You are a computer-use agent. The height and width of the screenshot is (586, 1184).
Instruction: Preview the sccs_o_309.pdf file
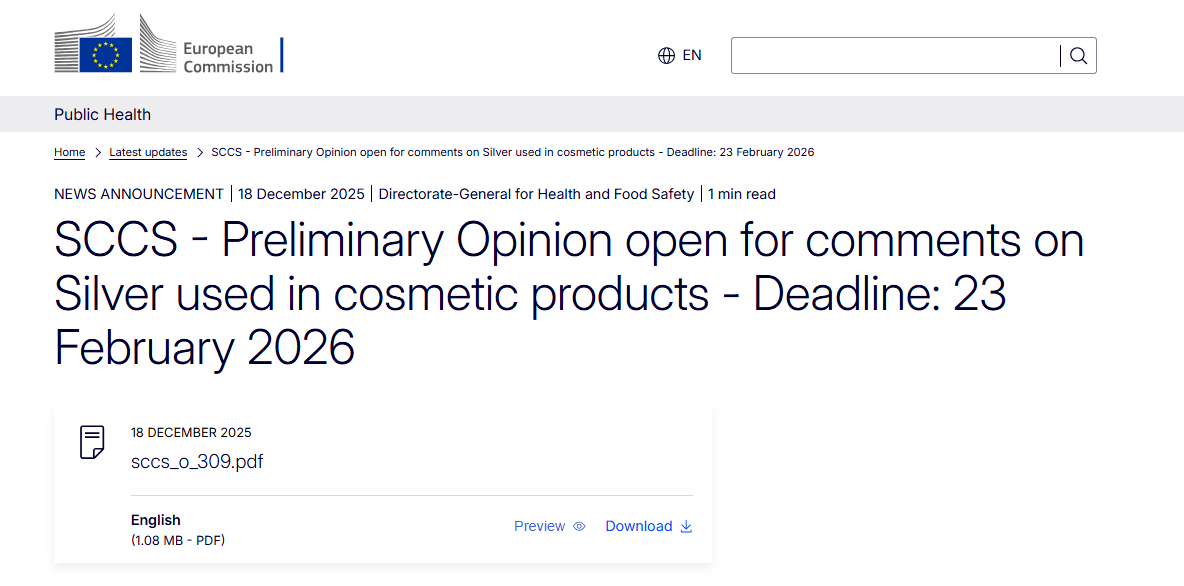(540, 527)
